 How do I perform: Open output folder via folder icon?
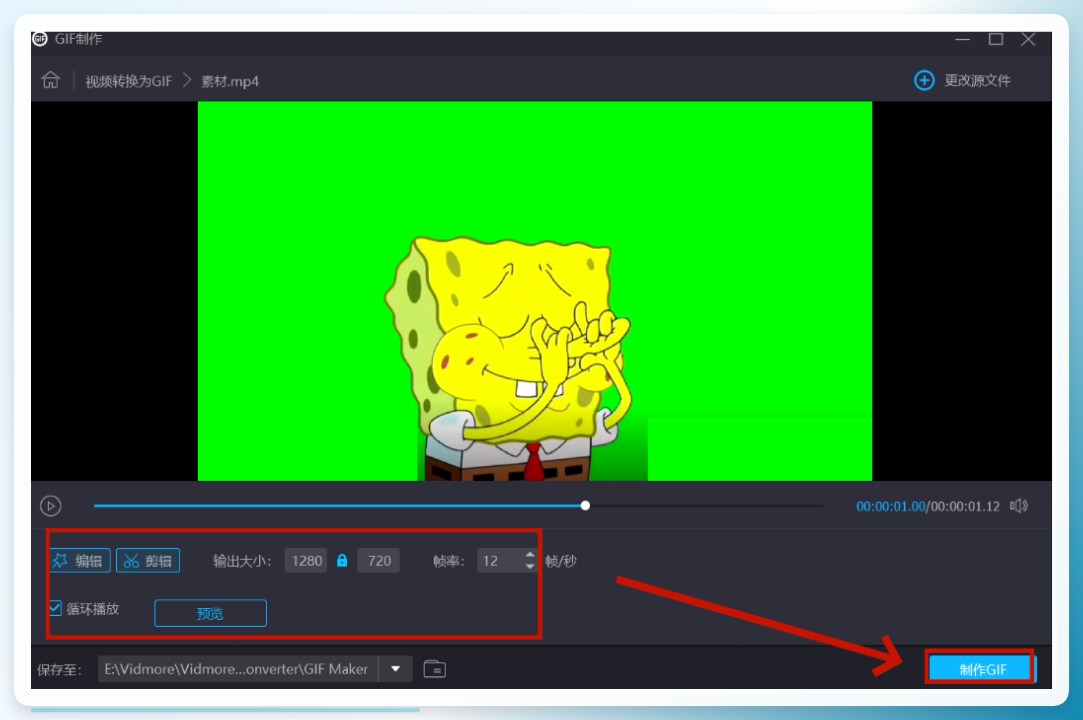(x=434, y=669)
